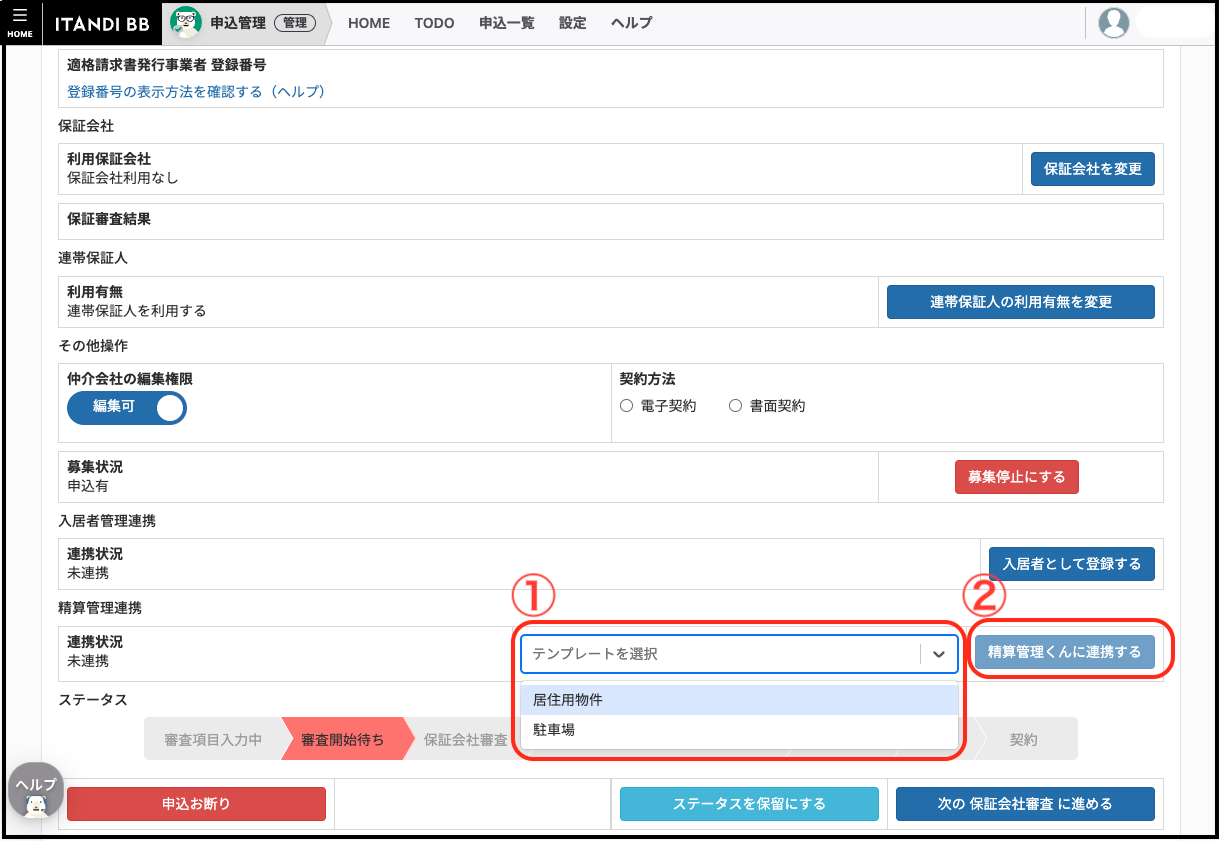
Task: Expand the テンプレートを選択 dropdown
Action: (x=720, y=654)
